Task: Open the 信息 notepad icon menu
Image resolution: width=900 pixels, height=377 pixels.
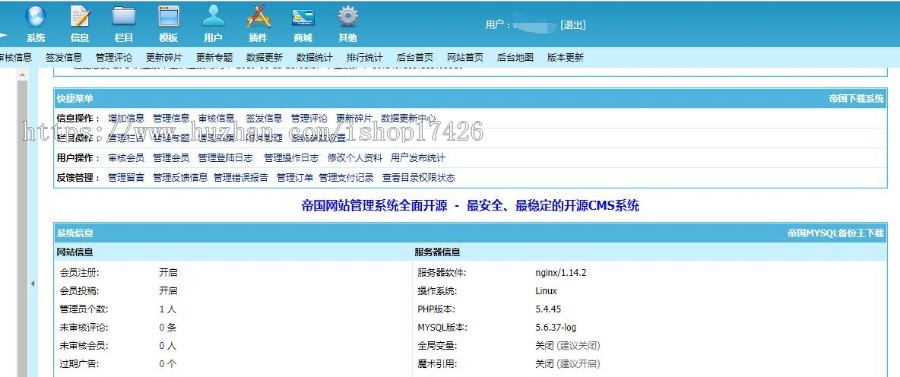Action: 80,23
